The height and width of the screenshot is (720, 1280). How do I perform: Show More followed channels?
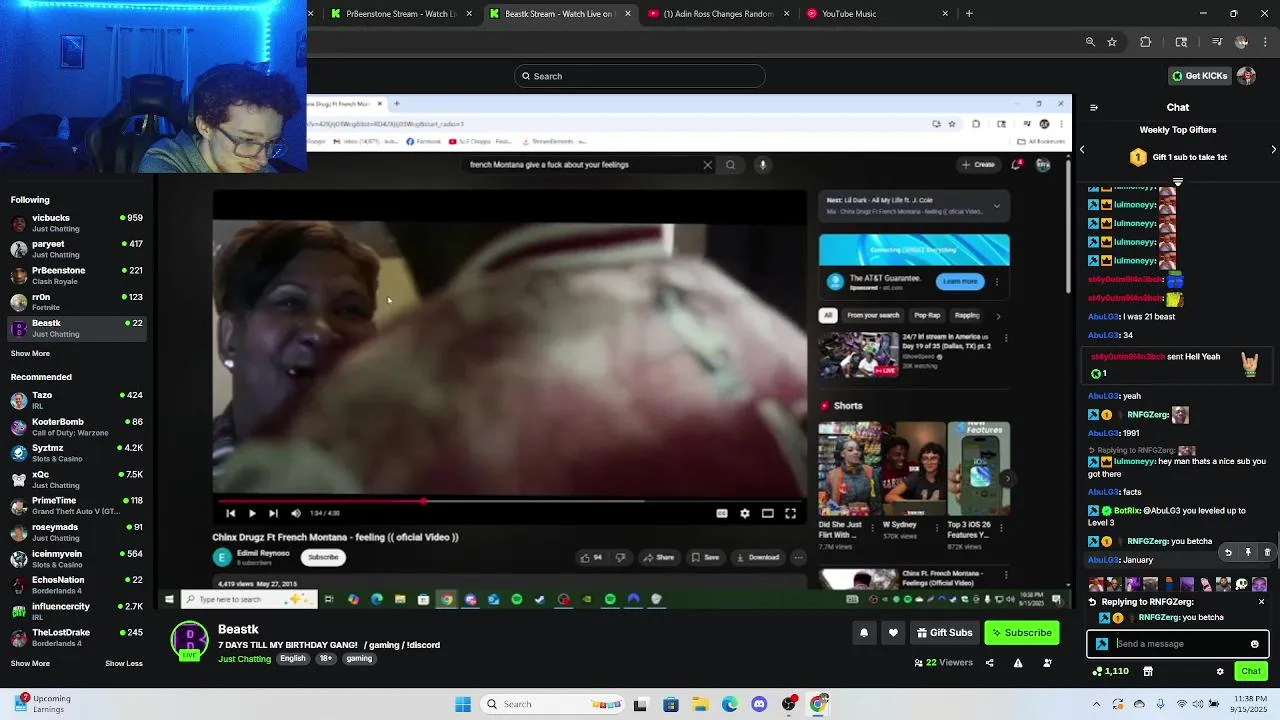point(30,353)
